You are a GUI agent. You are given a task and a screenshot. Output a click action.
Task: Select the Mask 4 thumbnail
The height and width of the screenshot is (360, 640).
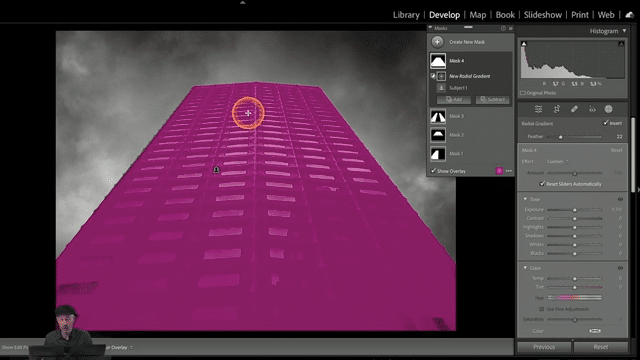point(438,61)
